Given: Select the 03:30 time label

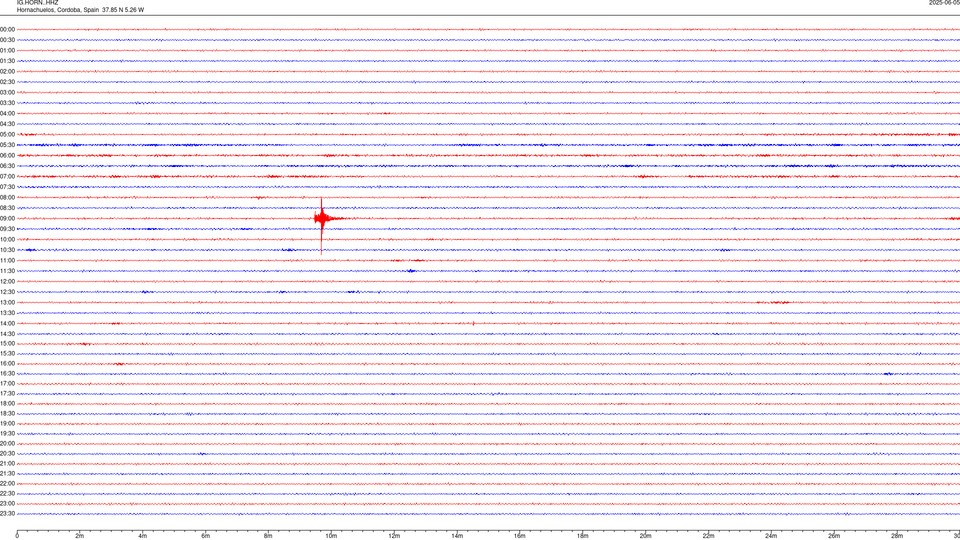Looking at the screenshot, I should tap(7, 103).
